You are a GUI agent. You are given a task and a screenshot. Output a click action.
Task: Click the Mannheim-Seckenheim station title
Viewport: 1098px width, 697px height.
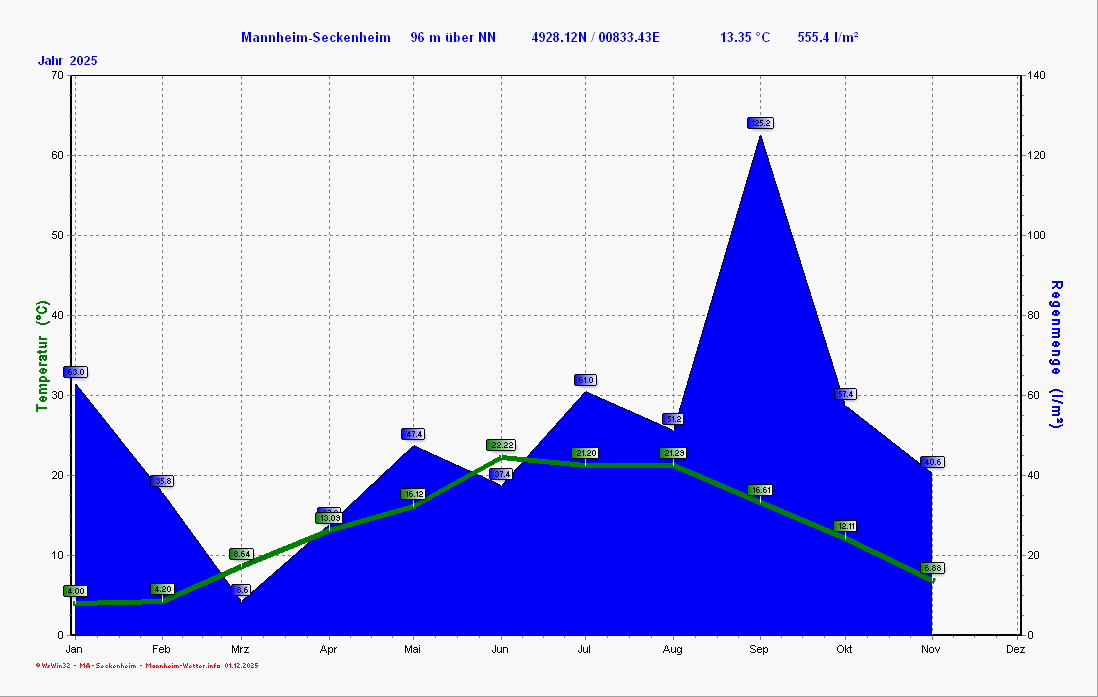pos(315,37)
